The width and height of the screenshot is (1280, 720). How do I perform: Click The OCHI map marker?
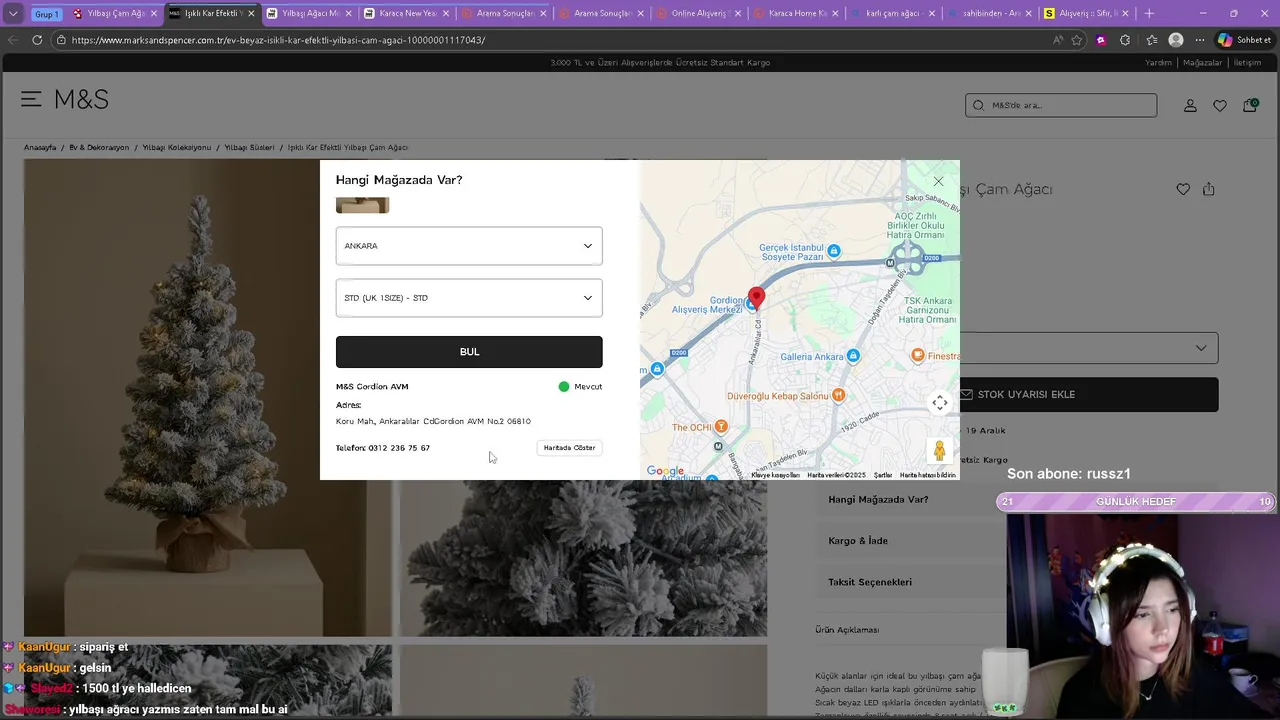[x=721, y=427]
